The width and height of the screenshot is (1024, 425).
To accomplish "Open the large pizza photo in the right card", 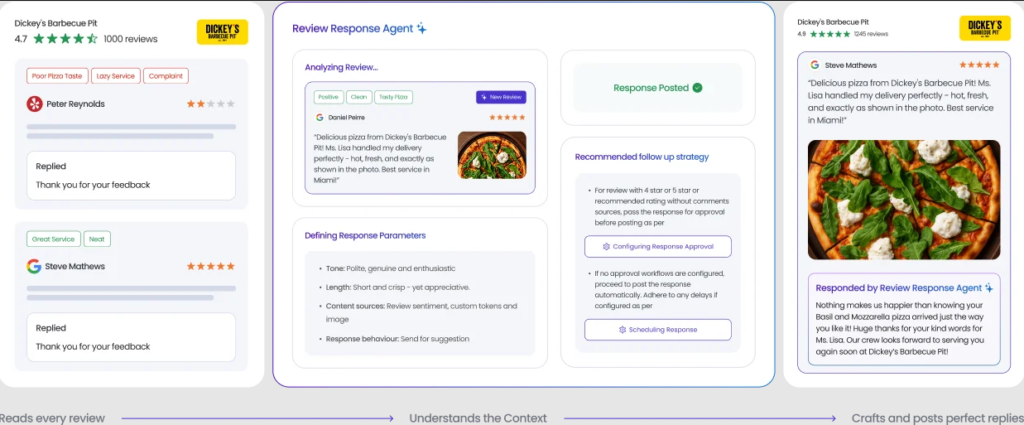I will pyautogui.click(x=903, y=200).
